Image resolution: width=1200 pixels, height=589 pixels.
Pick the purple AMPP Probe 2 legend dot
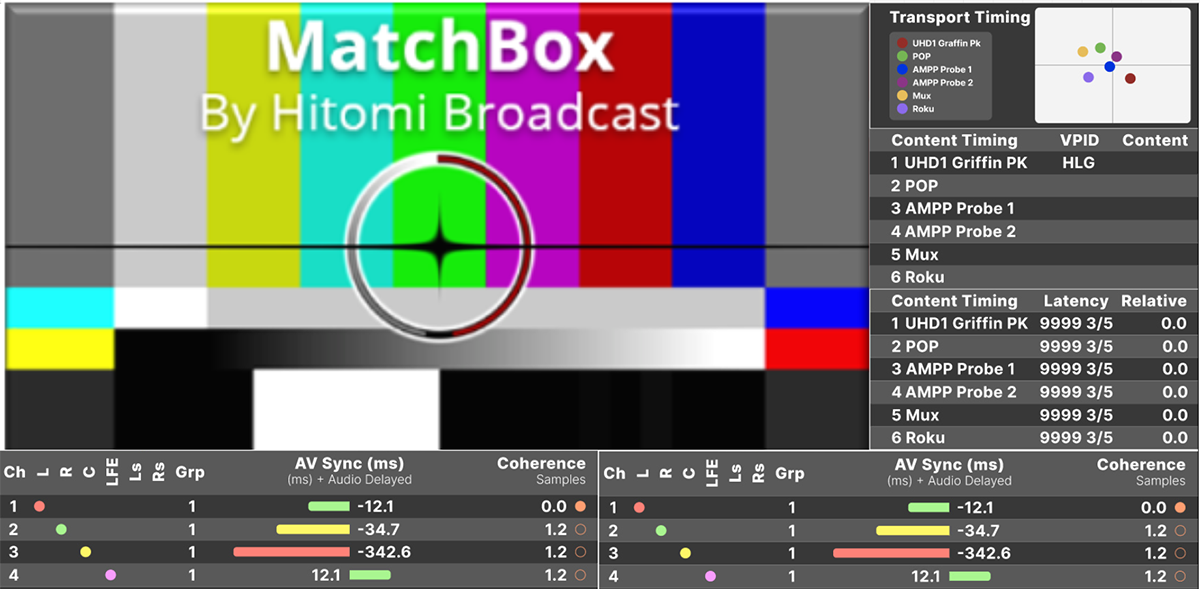tap(902, 83)
